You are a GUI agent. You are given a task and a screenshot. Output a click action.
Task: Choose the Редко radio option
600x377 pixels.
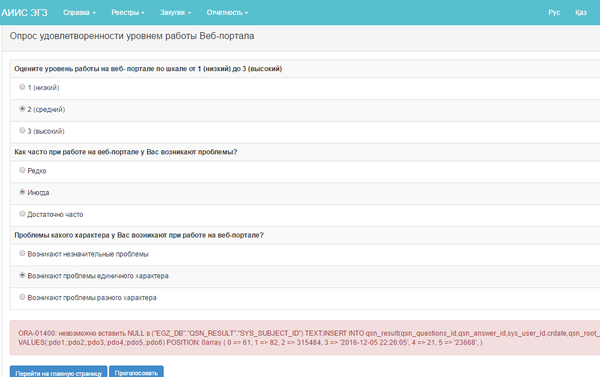click(22, 170)
